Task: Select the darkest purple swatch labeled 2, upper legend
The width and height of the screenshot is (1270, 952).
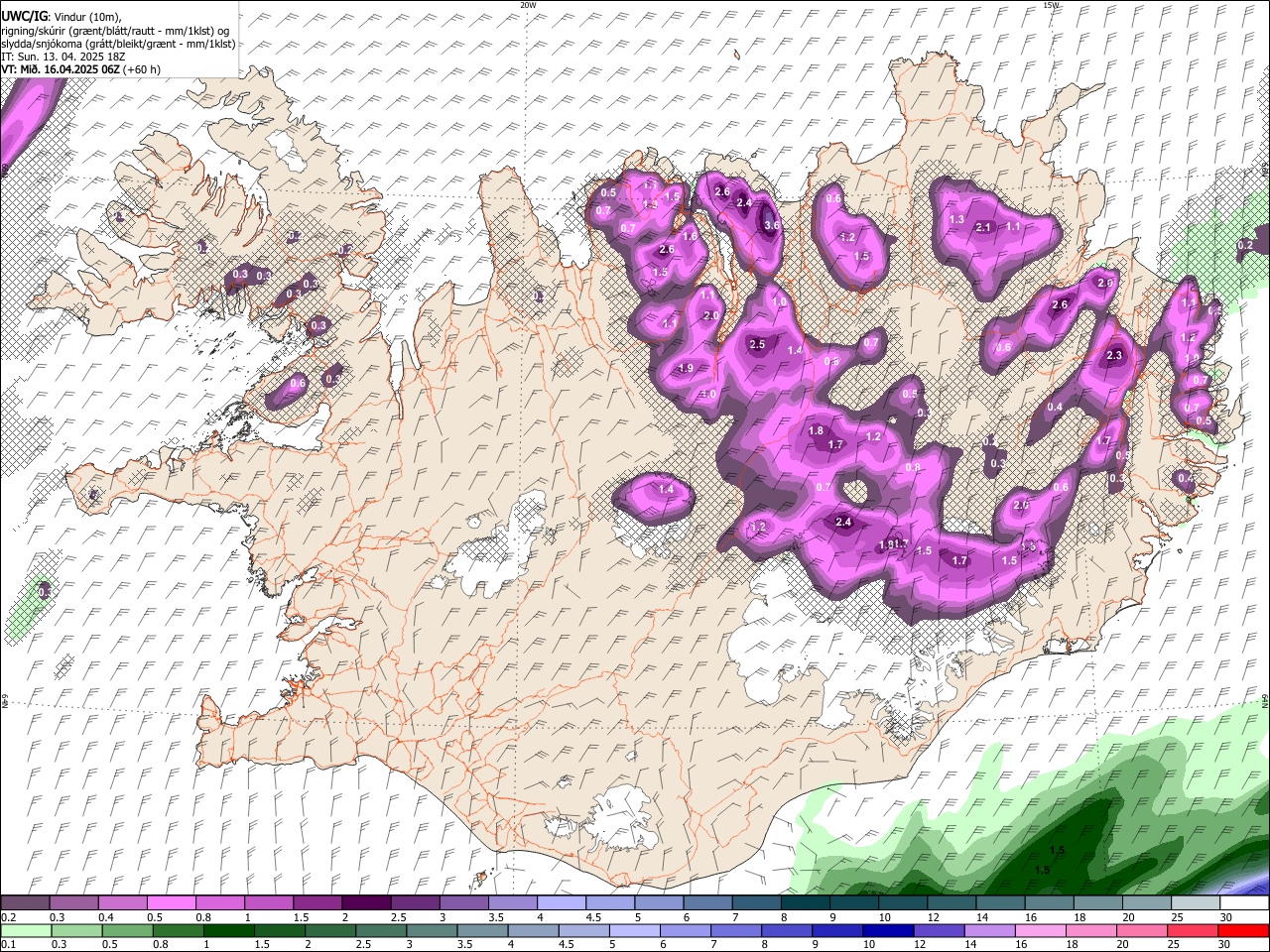Action: (x=365, y=903)
